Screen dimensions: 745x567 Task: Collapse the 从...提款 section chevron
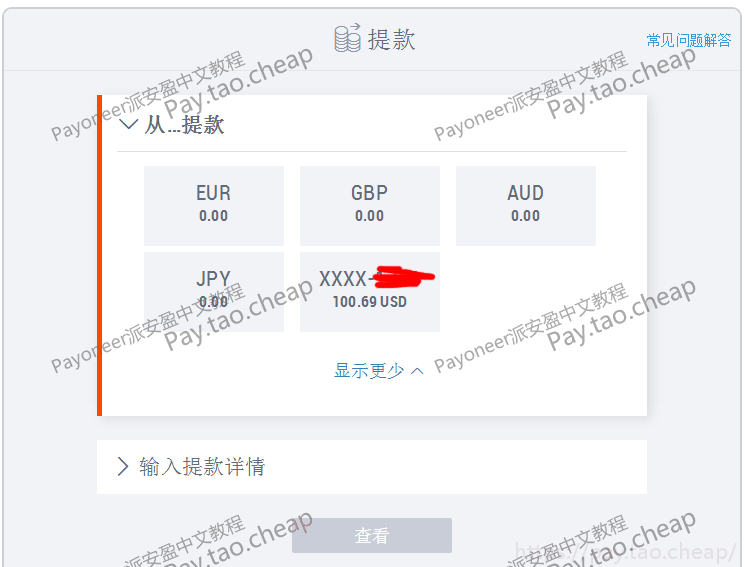tap(128, 125)
